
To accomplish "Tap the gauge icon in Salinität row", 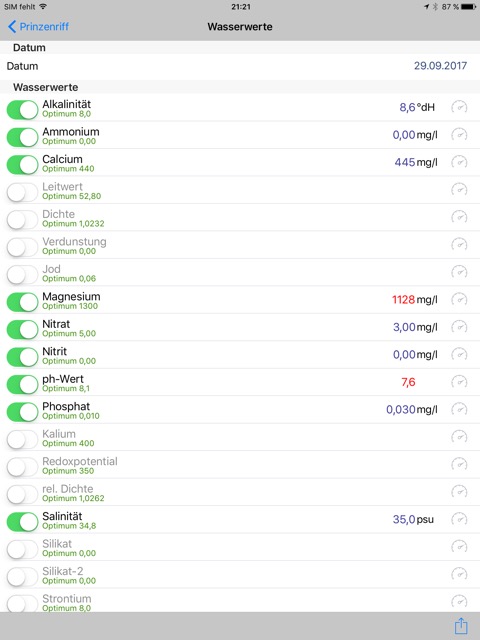I will point(459,519).
